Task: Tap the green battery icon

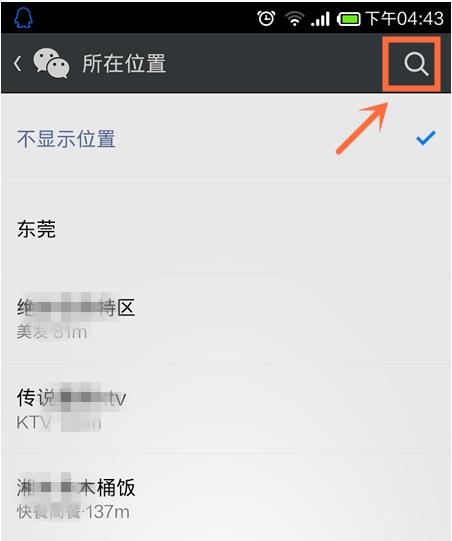Action: [349, 19]
